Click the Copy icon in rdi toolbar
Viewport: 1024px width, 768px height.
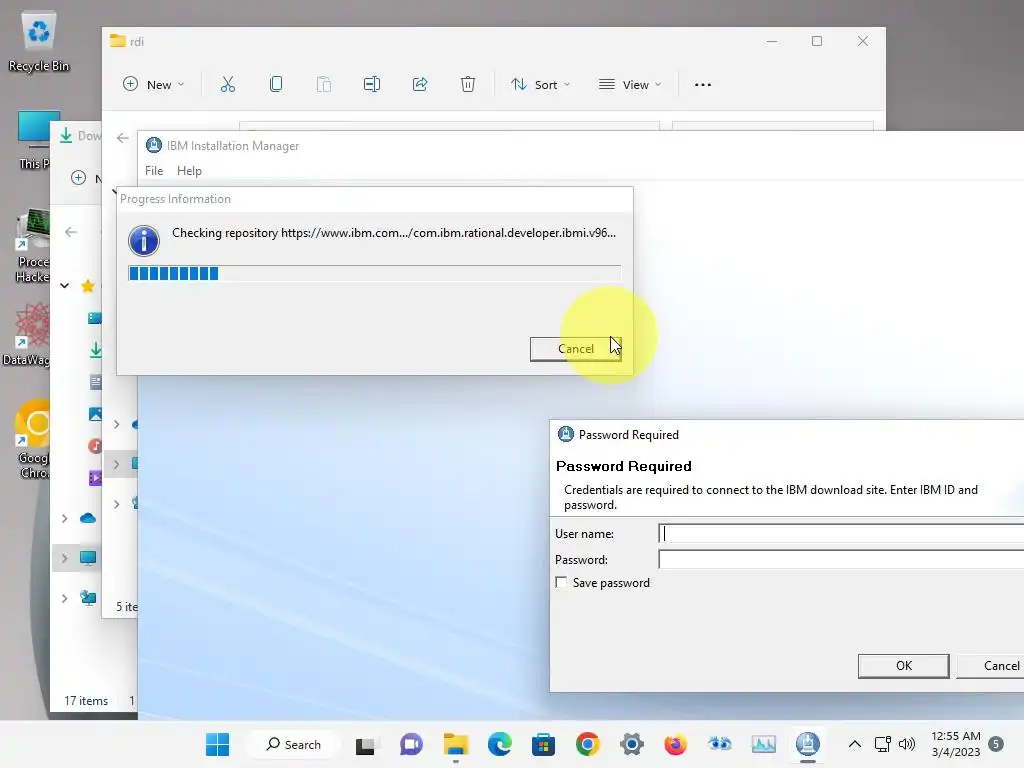click(276, 84)
